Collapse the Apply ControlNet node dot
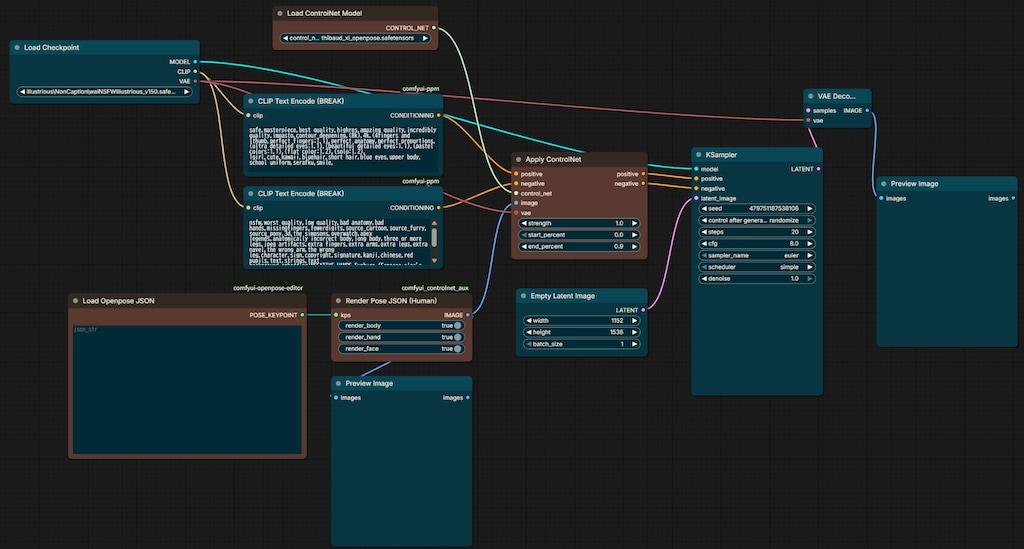 tap(519, 159)
